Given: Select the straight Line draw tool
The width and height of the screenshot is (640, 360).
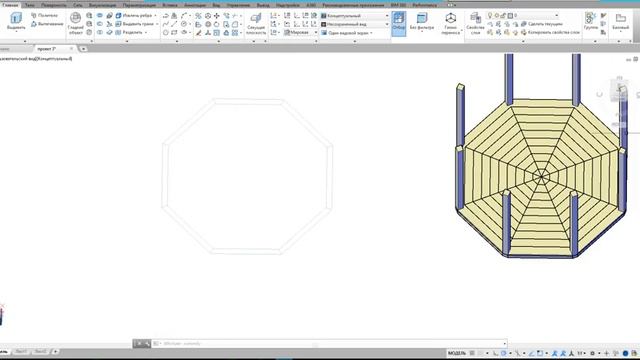Looking at the screenshot, I should pos(174,24).
